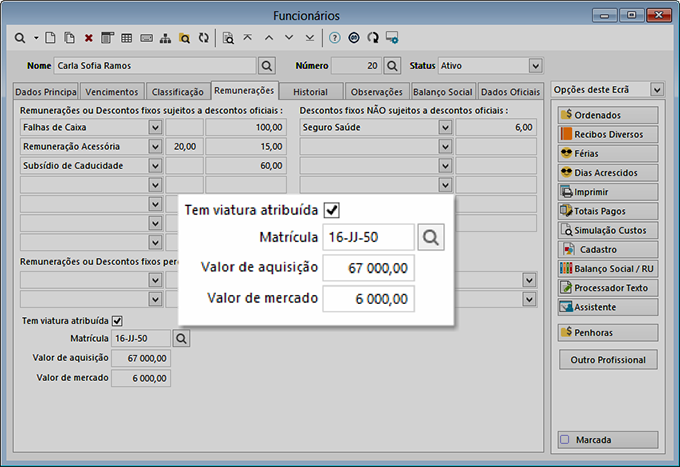Open Totais Pagos
Screen dimensions: 680x467
pyautogui.click(x=608, y=211)
